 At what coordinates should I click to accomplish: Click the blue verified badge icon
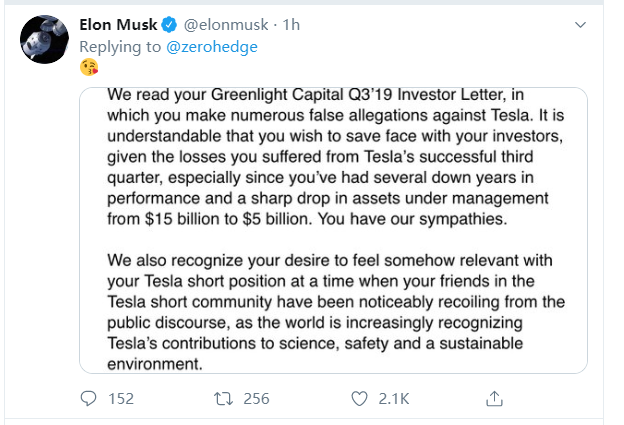[x=172, y=24]
